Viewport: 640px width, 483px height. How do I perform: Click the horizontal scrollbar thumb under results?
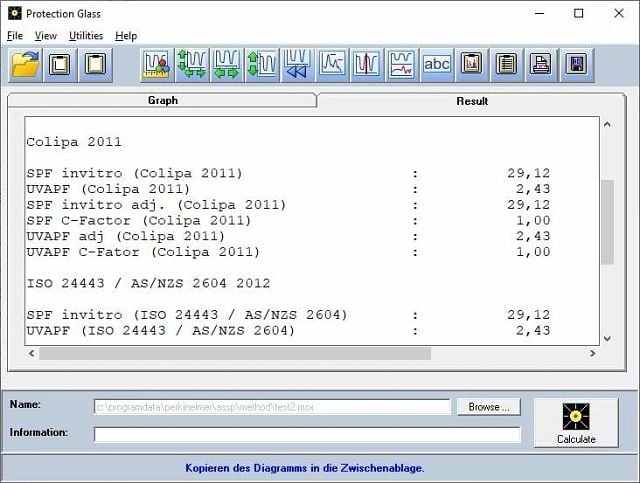click(235, 354)
